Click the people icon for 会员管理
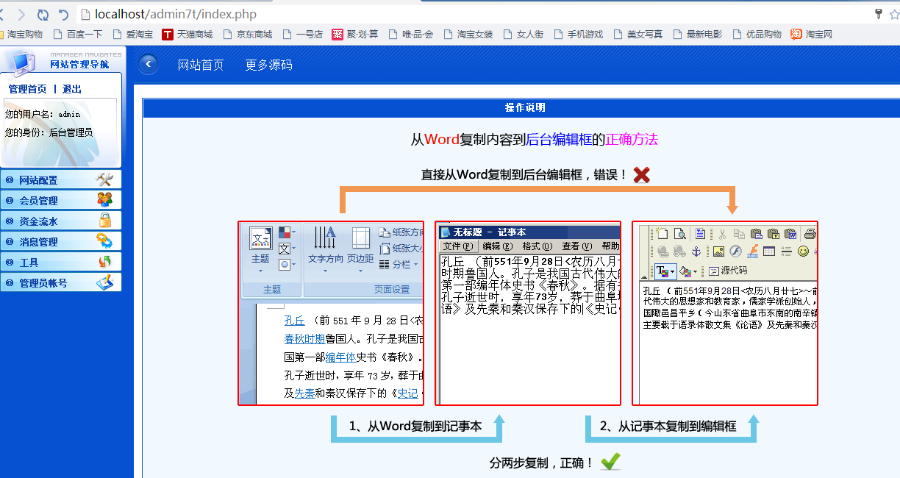 pyautogui.click(x=104, y=200)
